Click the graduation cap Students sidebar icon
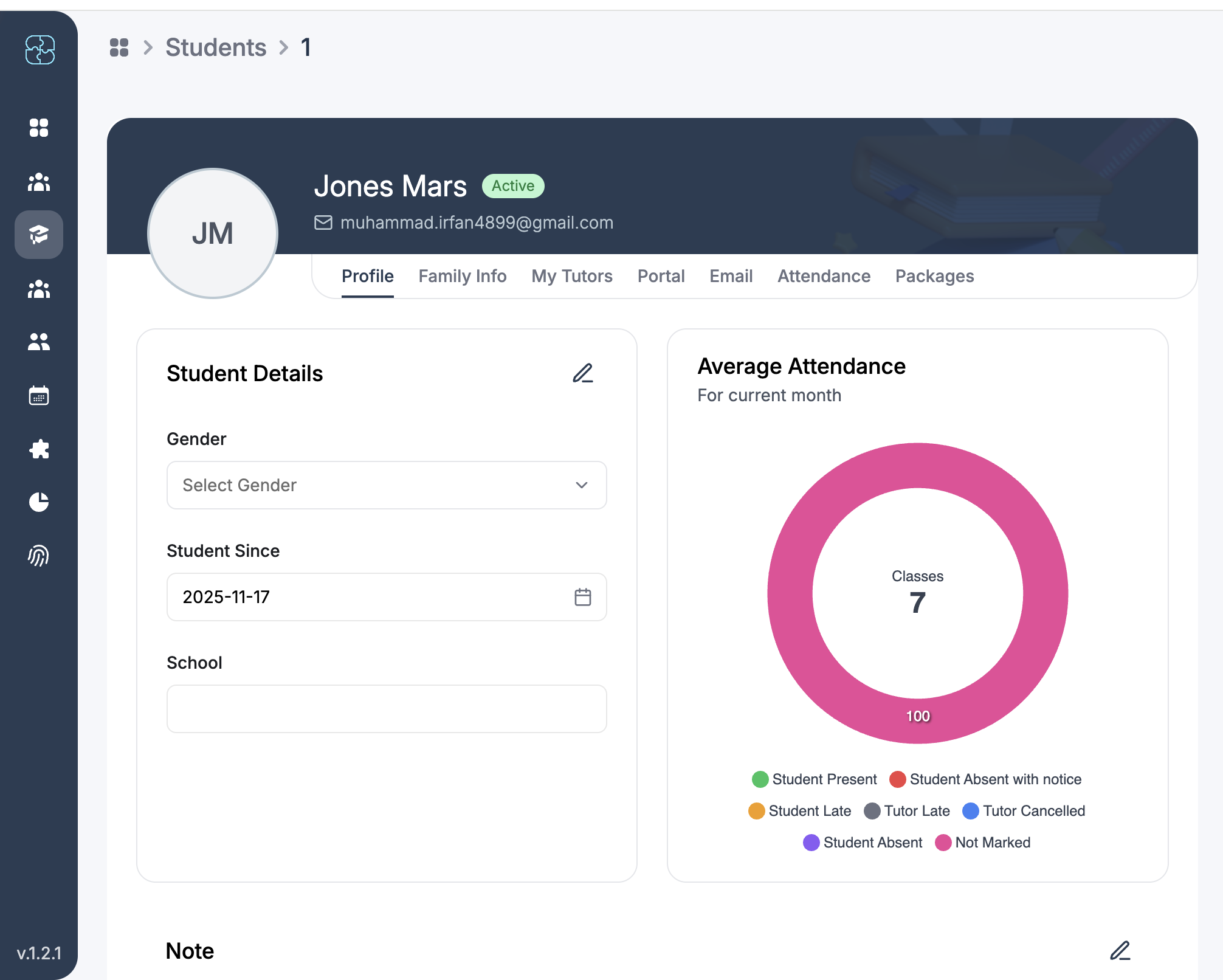This screenshot has height=980, width=1223. 39,235
